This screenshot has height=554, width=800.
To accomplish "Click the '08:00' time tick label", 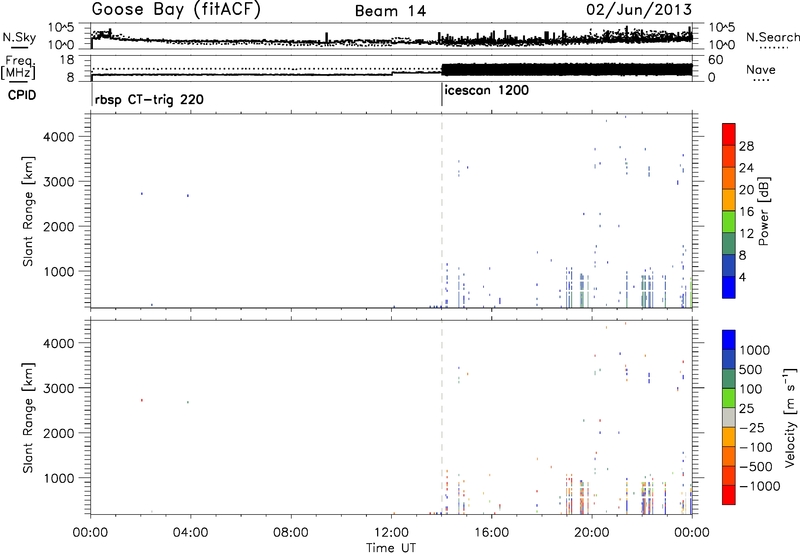I will point(291,533).
